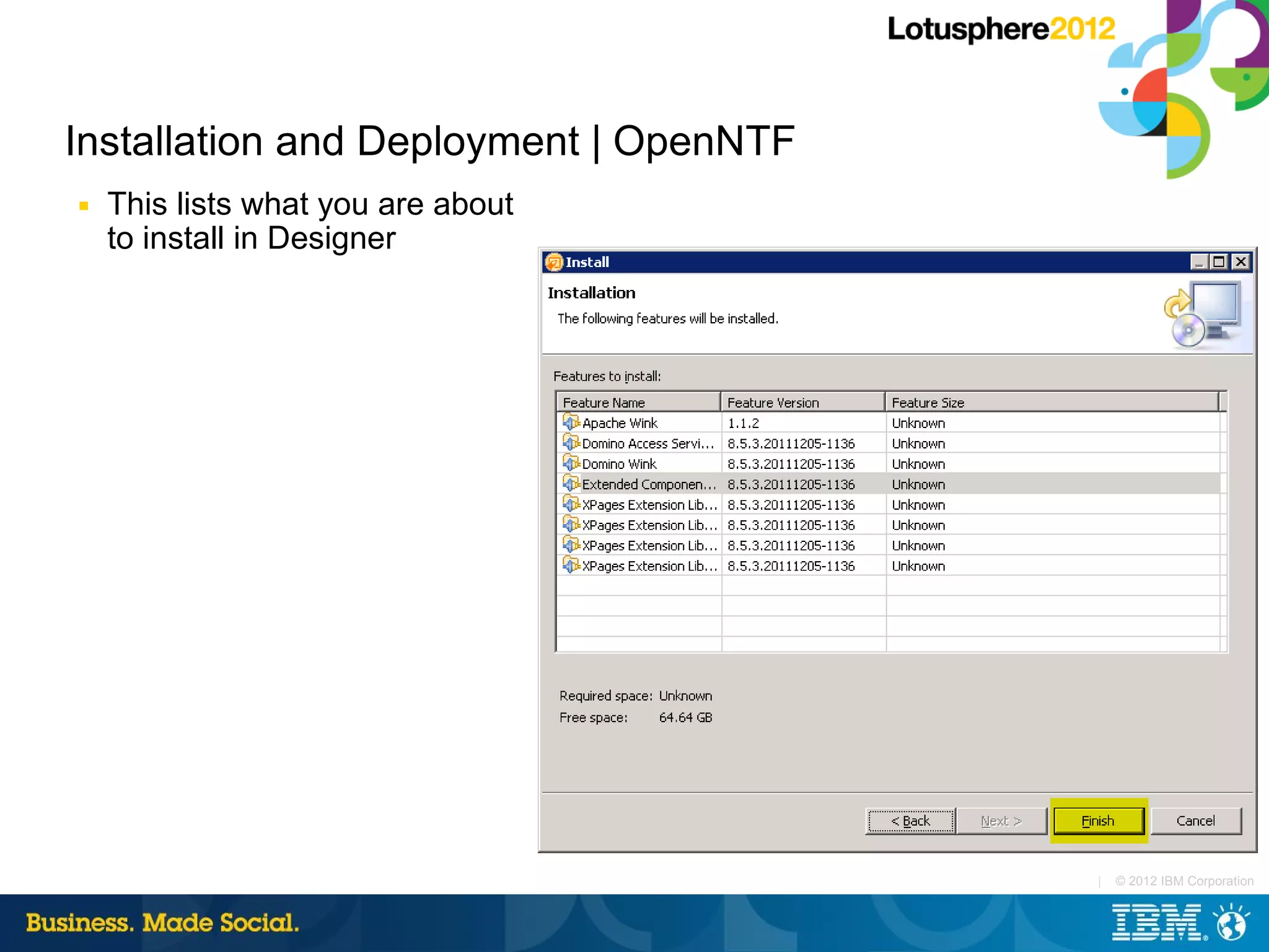Click the Required space Unknown value
The height and width of the screenshot is (952, 1269).
[685, 696]
